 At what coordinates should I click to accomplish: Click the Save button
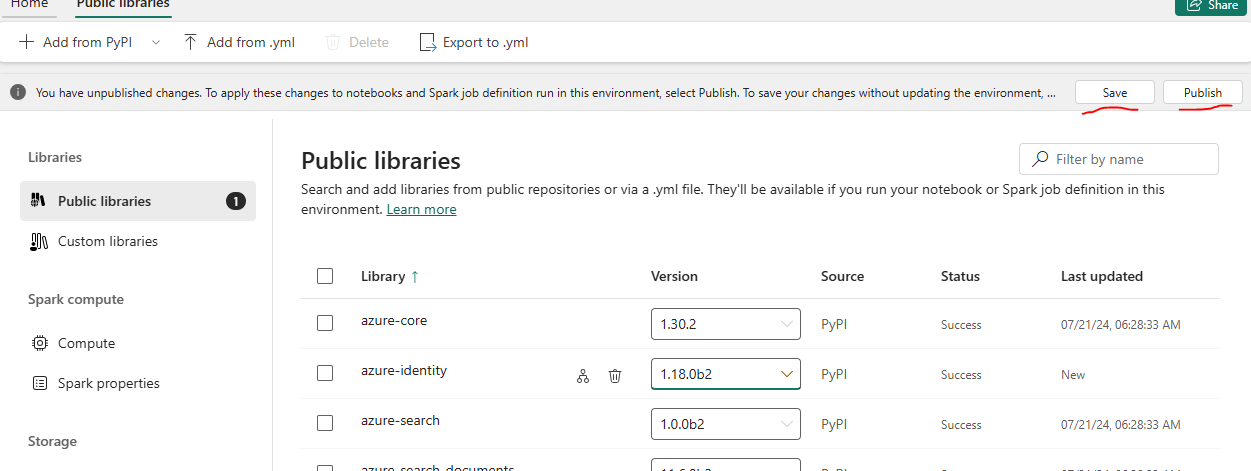(x=1115, y=92)
